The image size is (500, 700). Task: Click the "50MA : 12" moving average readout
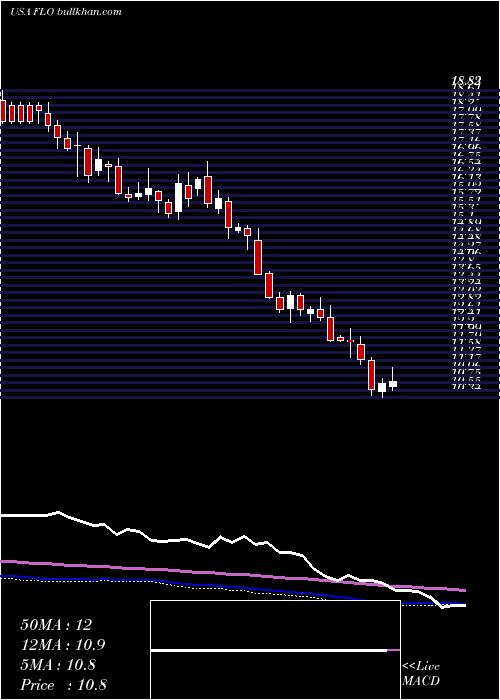coord(56,625)
